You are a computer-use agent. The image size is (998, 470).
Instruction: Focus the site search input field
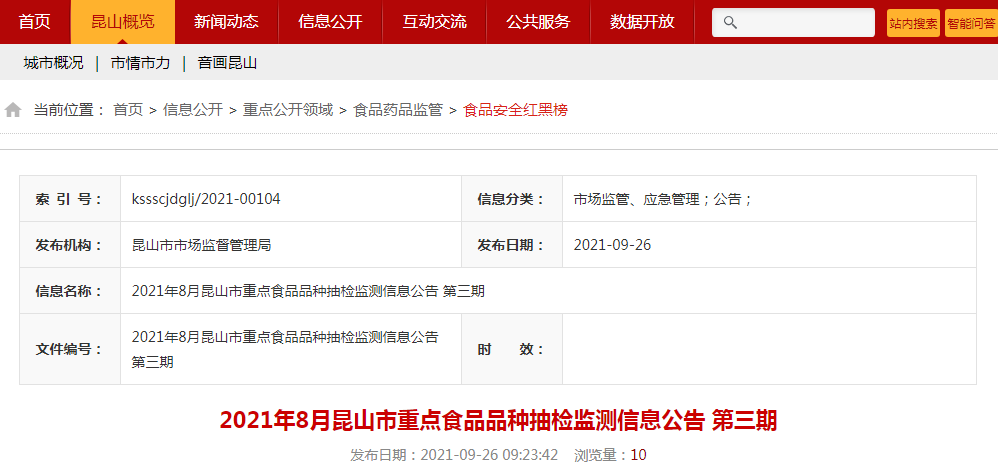pyautogui.click(x=793, y=23)
